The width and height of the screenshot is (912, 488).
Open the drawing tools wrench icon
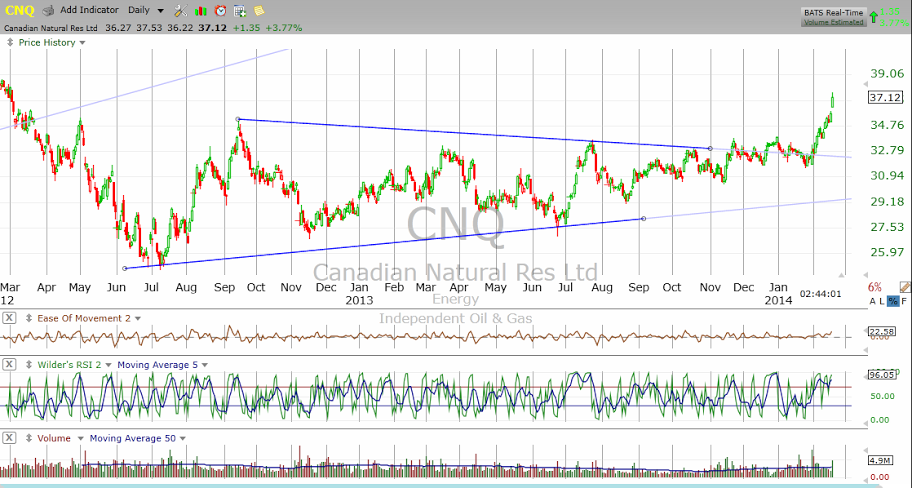(181, 10)
